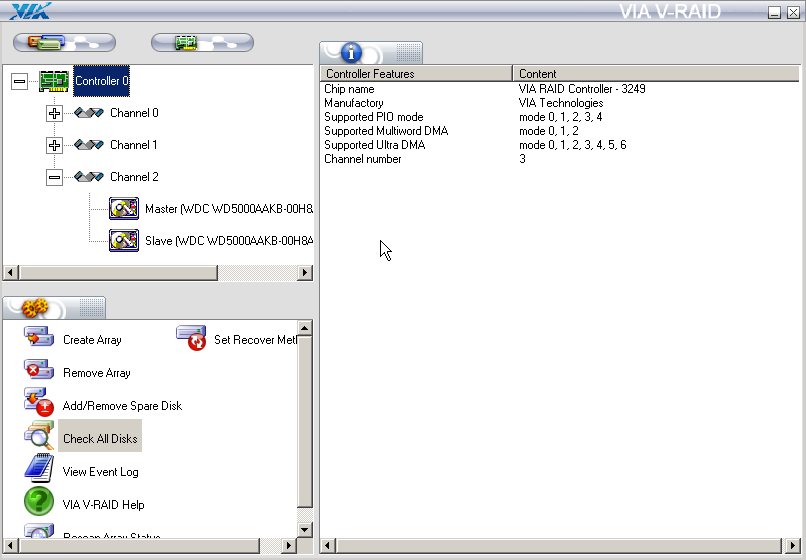The height and width of the screenshot is (560, 806).
Task: Click VIA Technologies value
Action: [561, 103]
